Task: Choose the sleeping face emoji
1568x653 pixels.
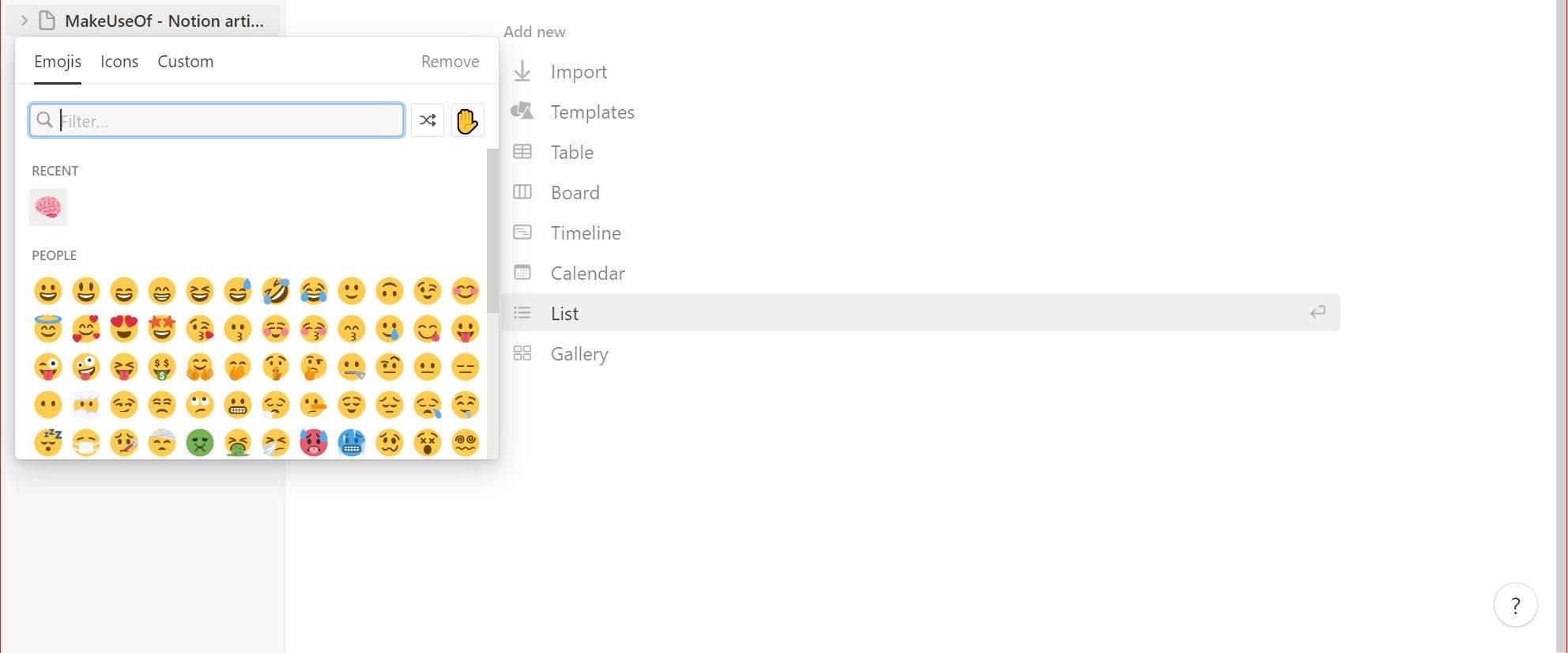Action: [48, 443]
